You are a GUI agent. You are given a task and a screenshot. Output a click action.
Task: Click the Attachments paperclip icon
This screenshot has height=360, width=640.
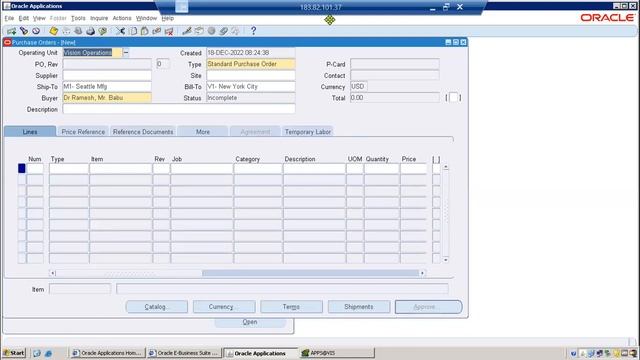click(223, 31)
